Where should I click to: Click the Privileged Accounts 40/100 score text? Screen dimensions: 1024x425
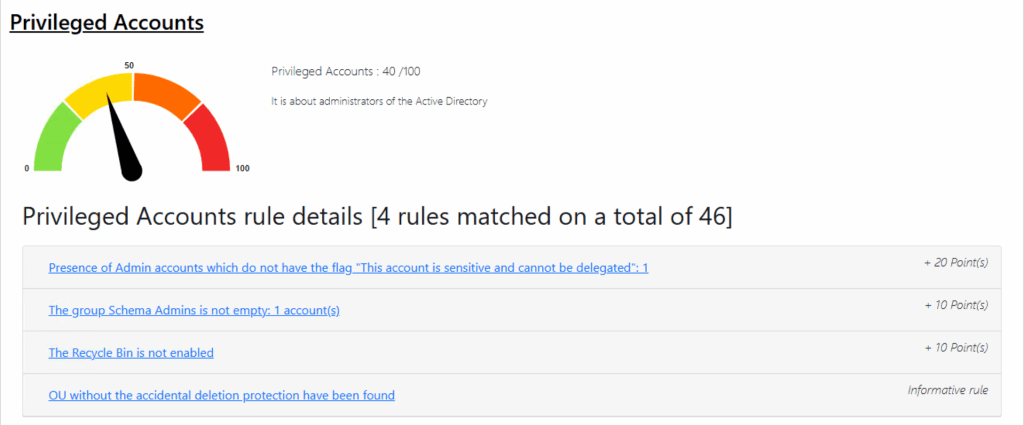point(336,71)
